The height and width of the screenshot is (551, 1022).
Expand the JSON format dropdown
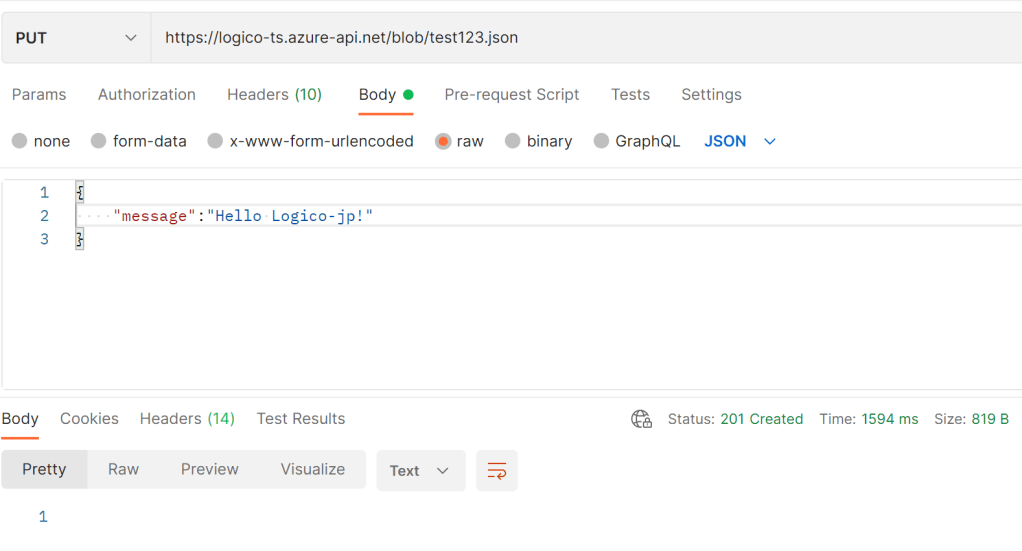click(740, 141)
